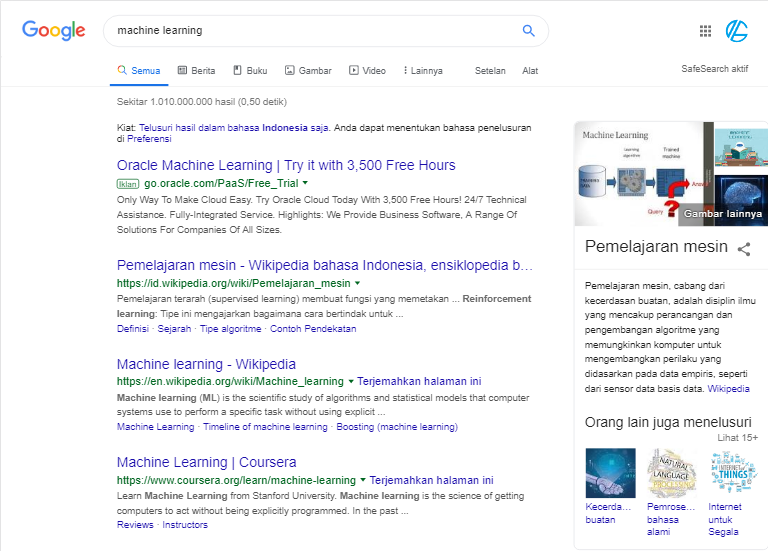Switch to the Gambar tab

click(x=308, y=71)
